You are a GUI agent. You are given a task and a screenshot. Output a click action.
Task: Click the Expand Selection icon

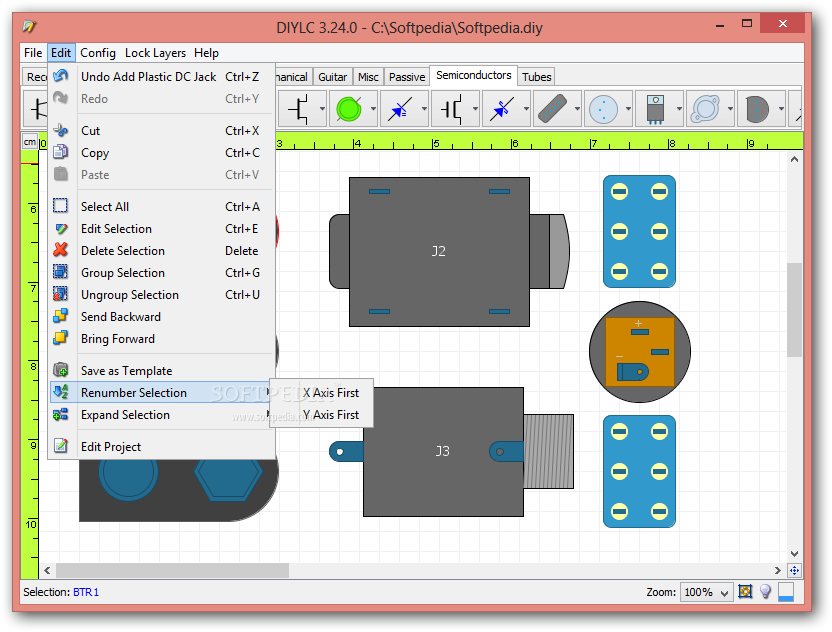(x=61, y=414)
